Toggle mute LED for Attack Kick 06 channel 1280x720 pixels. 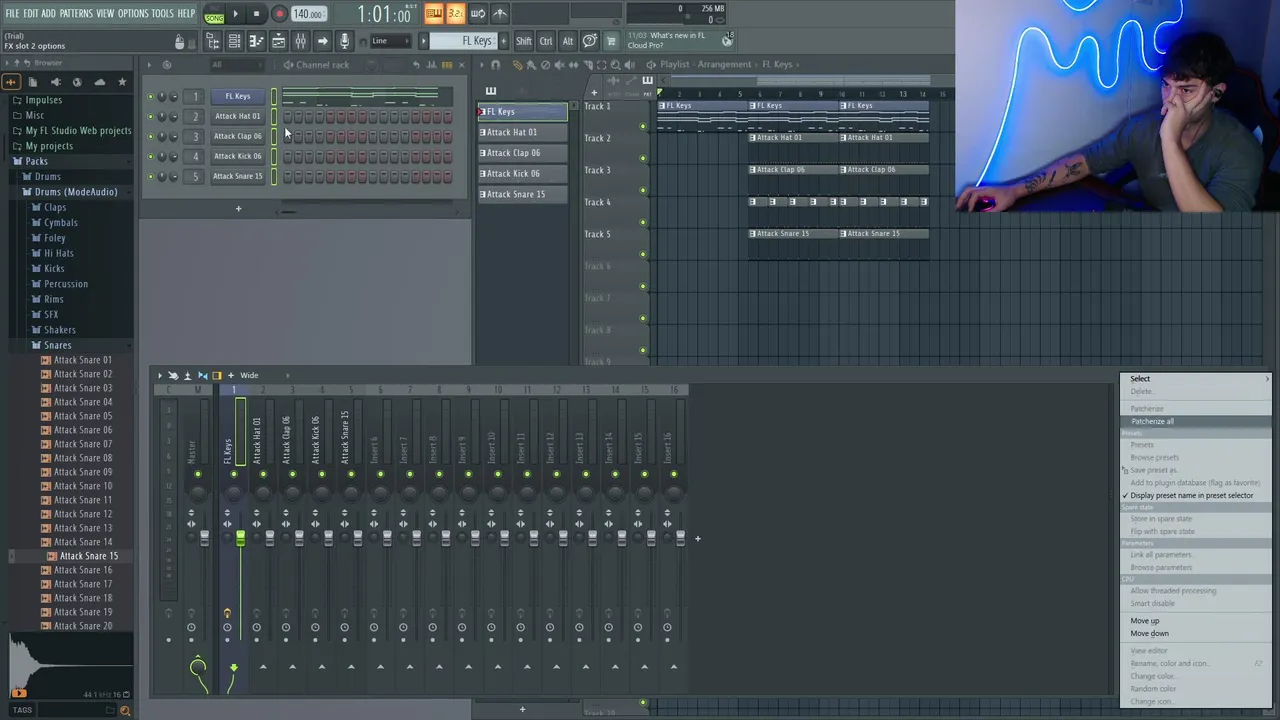pyautogui.click(x=151, y=157)
